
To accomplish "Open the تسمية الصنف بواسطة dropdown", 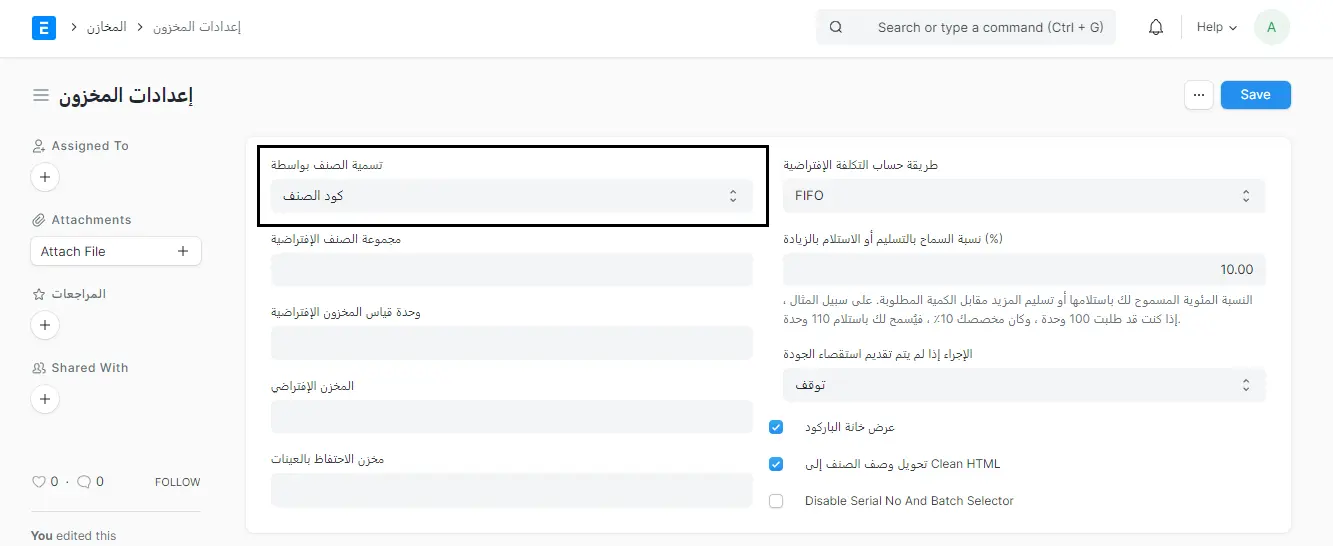I will pos(512,196).
